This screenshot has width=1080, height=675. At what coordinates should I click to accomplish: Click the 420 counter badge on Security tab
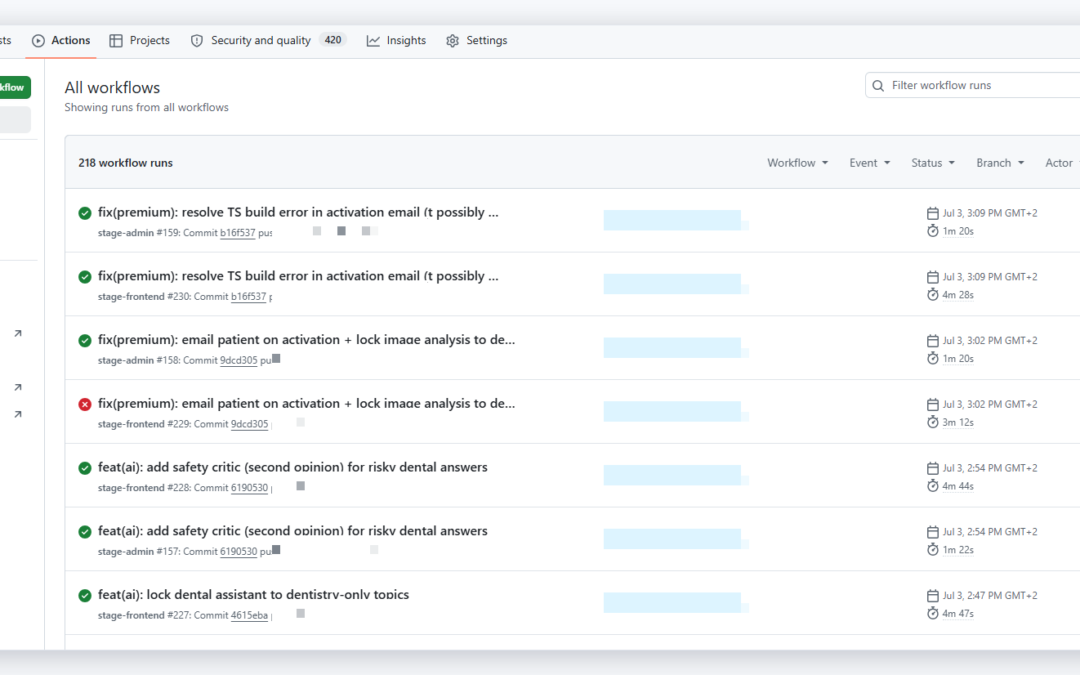[x=333, y=40]
